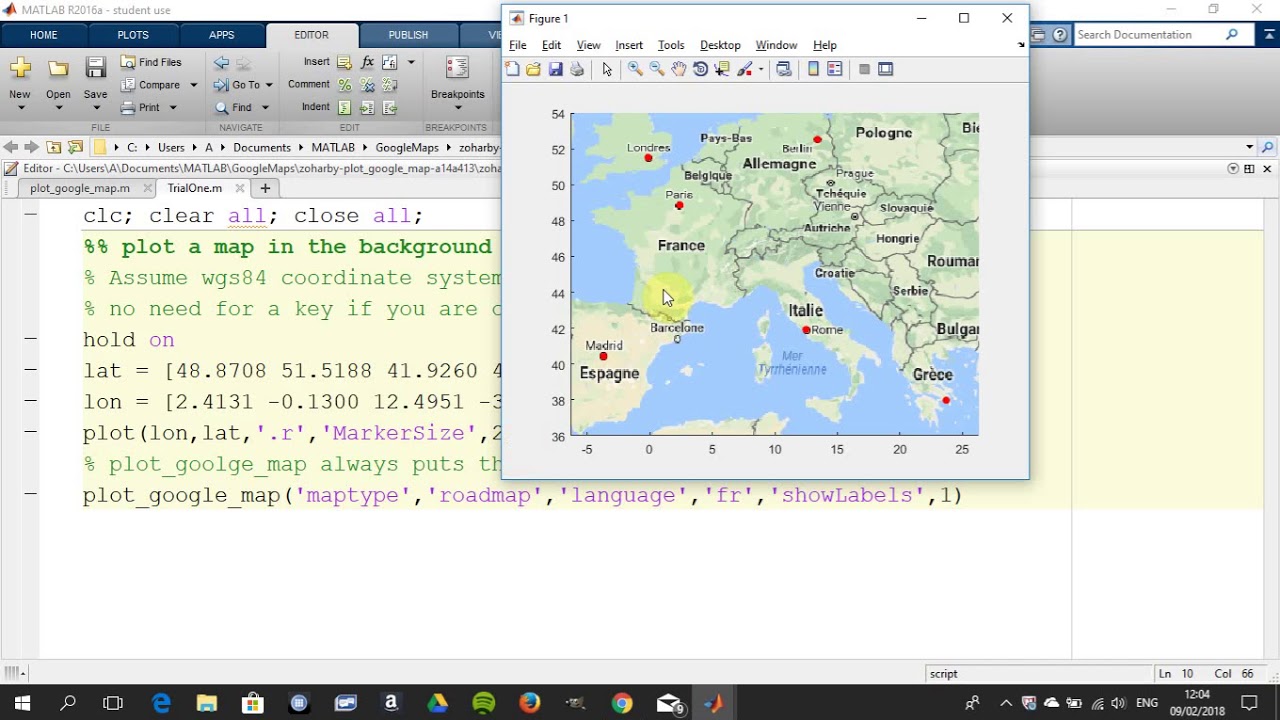This screenshot has height=720, width=1280.
Task: Click the Link Plot icon
Action: pos(784,69)
